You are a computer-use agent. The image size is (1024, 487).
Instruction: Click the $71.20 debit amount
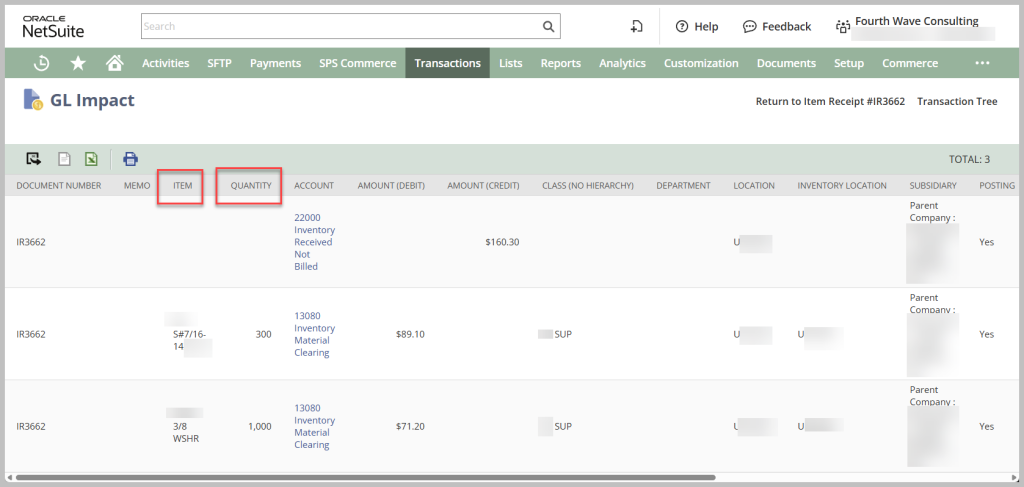coord(410,426)
